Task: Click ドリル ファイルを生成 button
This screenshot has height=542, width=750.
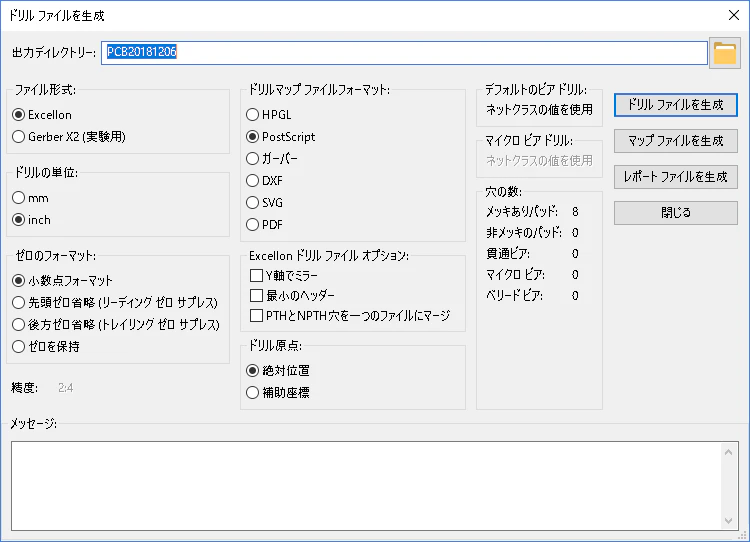Action: tap(675, 105)
